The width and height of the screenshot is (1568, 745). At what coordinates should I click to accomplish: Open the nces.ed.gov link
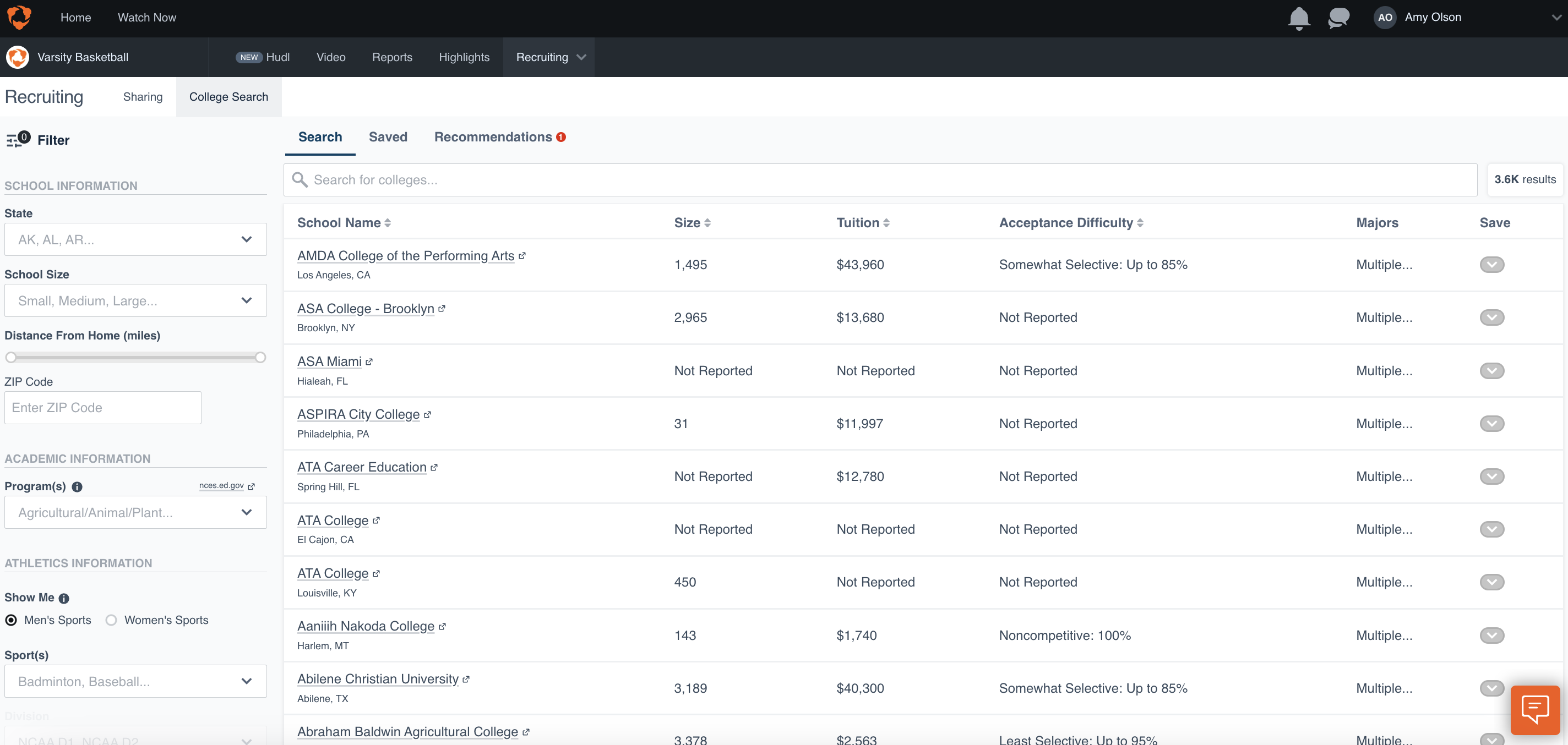point(221,485)
